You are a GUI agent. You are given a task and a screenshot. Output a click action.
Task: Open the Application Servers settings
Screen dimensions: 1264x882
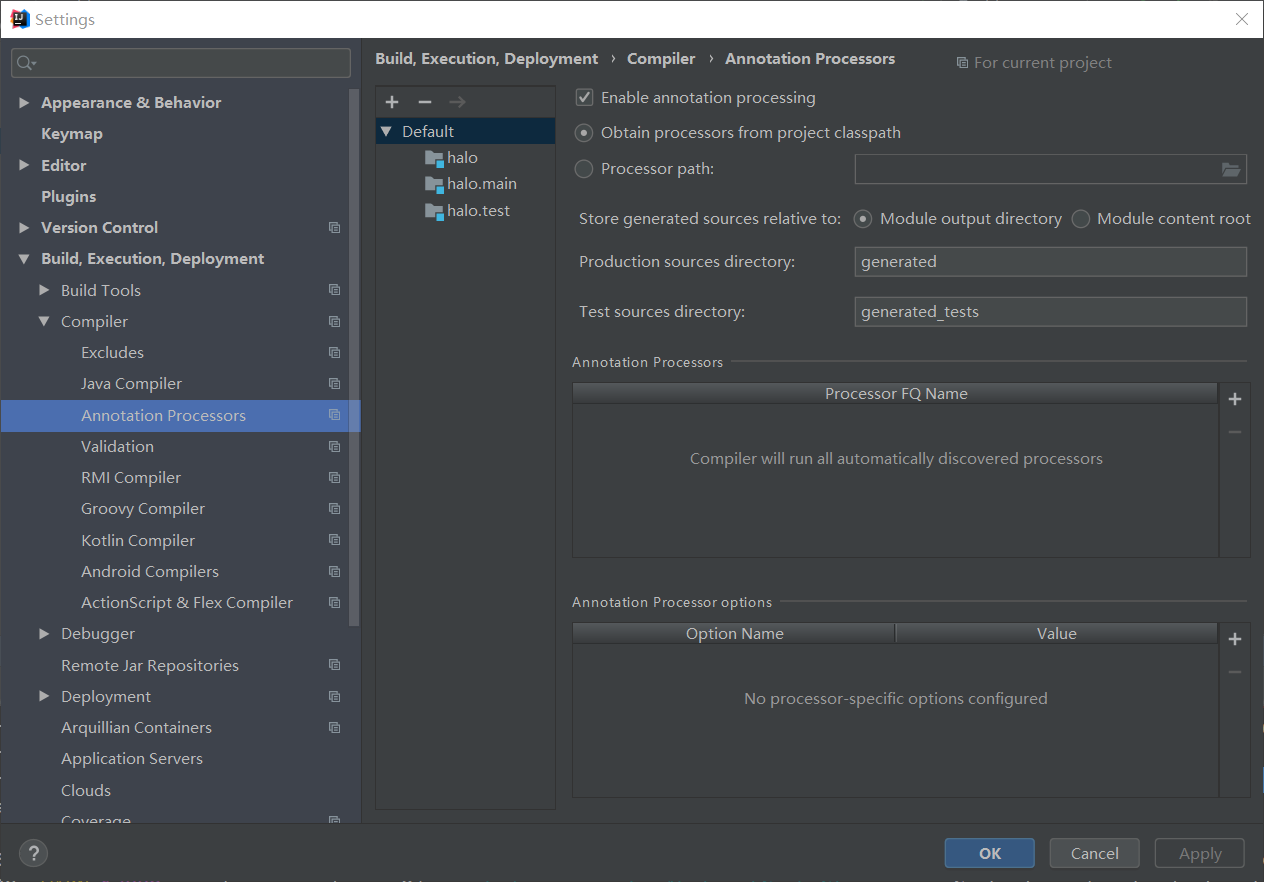click(132, 759)
